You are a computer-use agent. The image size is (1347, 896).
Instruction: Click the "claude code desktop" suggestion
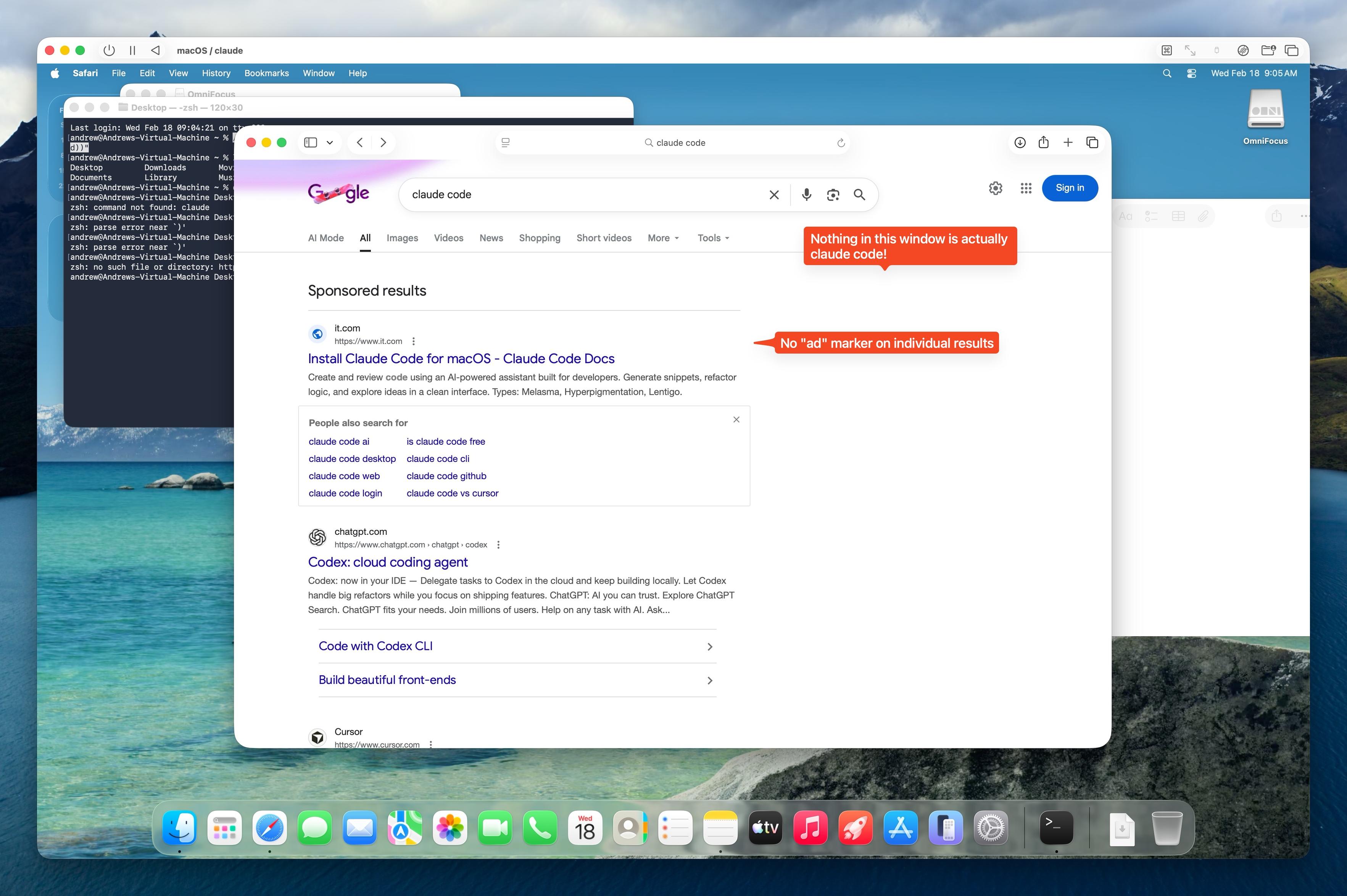click(x=352, y=459)
